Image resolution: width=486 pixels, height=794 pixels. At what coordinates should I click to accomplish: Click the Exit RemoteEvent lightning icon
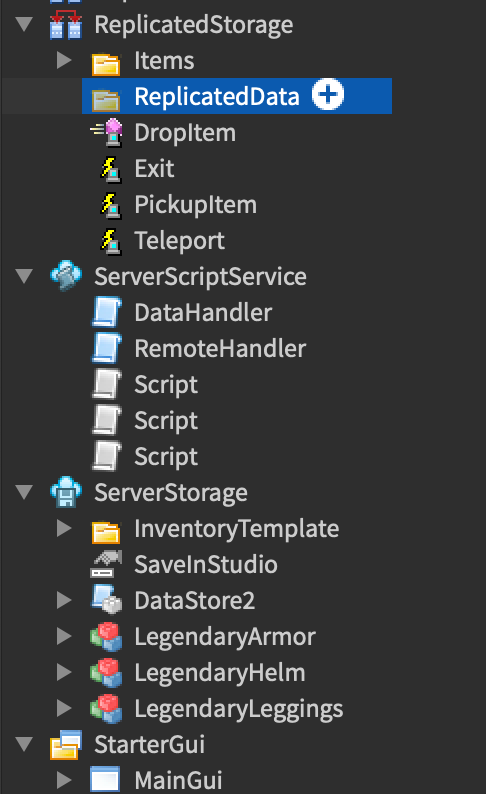point(110,169)
